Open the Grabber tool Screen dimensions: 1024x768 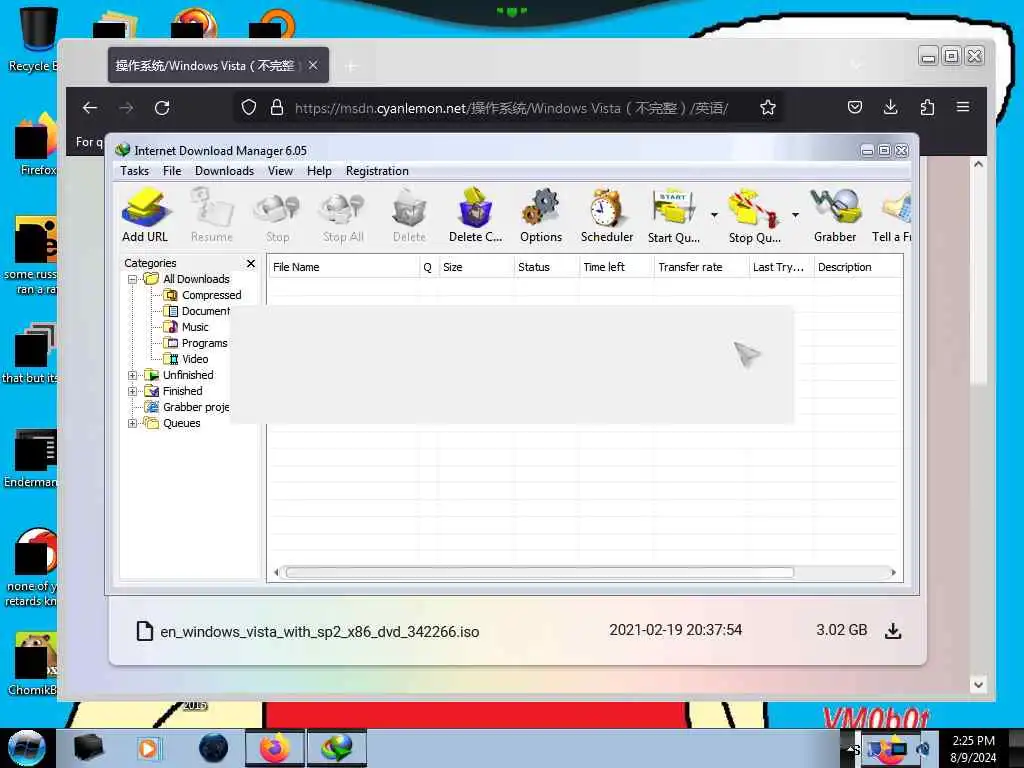(835, 216)
